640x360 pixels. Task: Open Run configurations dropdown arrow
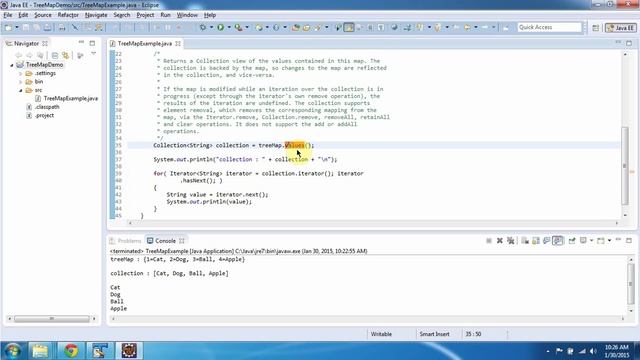[x=229, y=27]
